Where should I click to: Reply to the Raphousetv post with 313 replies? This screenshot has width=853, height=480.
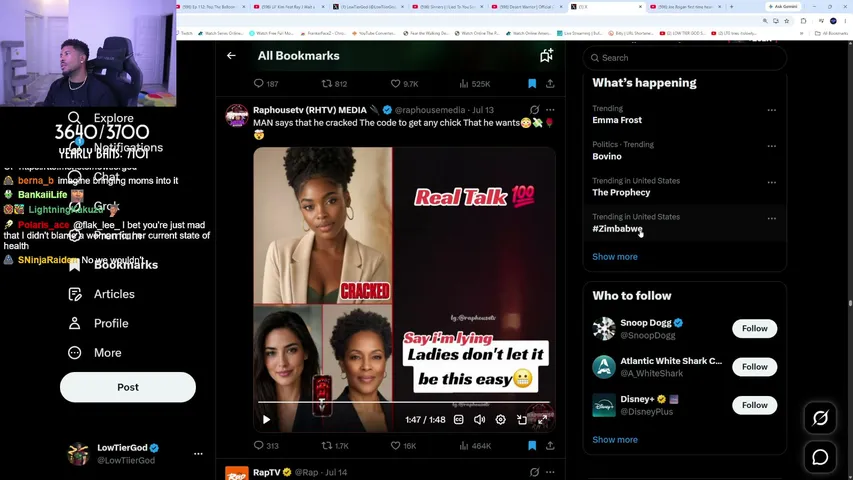pyautogui.click(x=266, y=445)
